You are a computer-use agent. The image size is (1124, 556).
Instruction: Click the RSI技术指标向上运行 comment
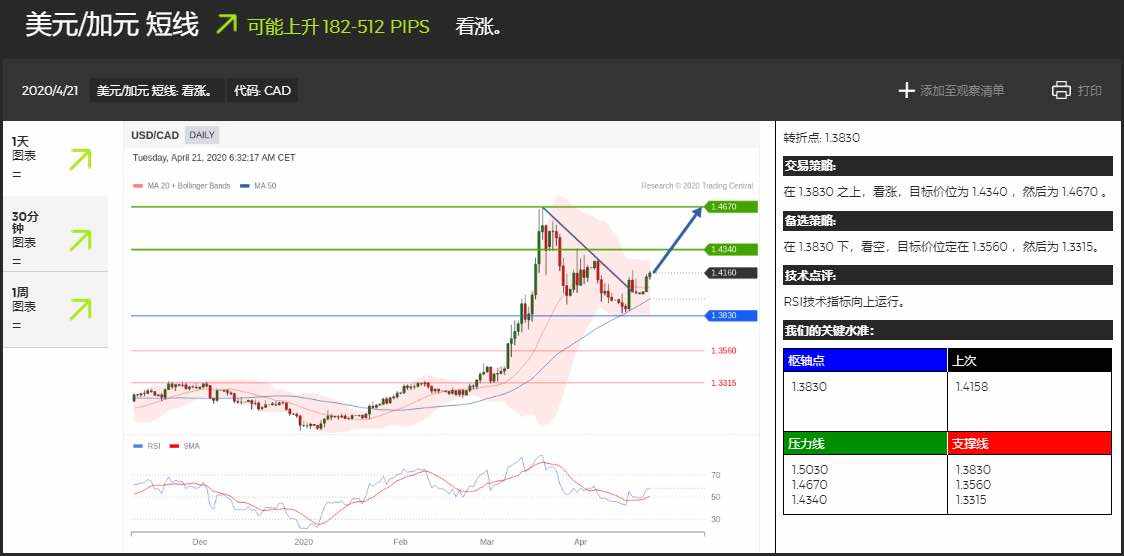click(x=844, y=302)
